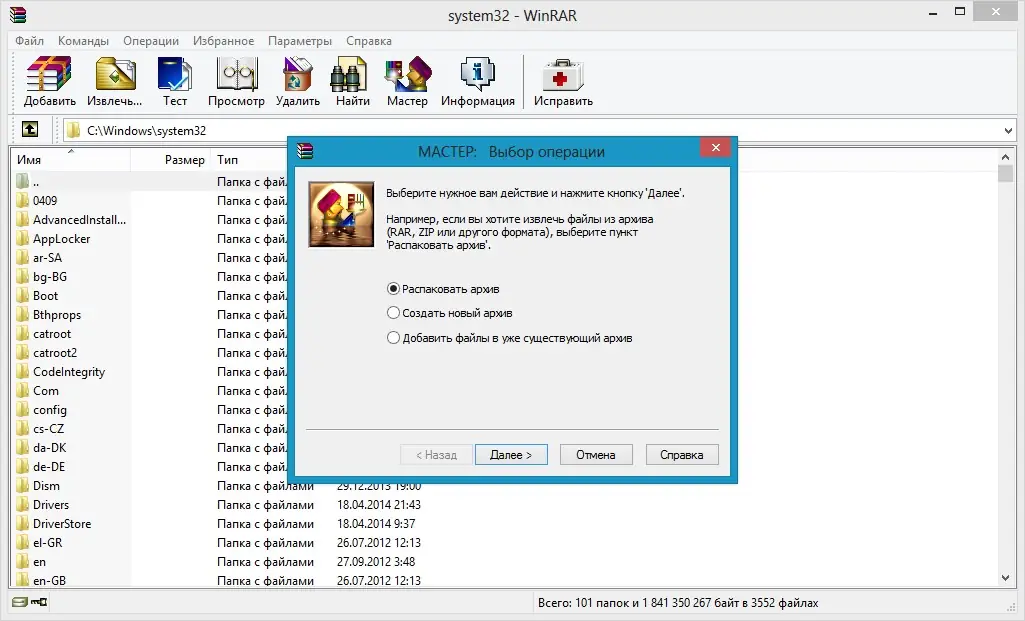Screen dimensions: 1025x621
Task: Select 'Добавить файлы в уже существующий архив'
Action: (x=510, y=338)
